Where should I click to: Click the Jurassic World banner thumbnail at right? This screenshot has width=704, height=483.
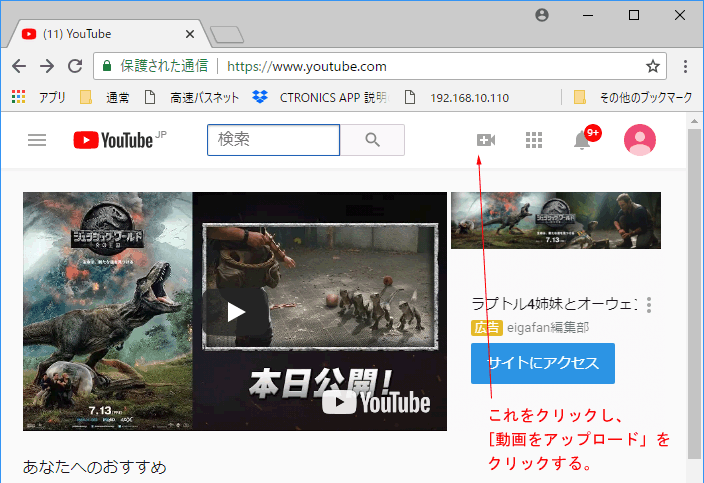click(x=556, y=220)
